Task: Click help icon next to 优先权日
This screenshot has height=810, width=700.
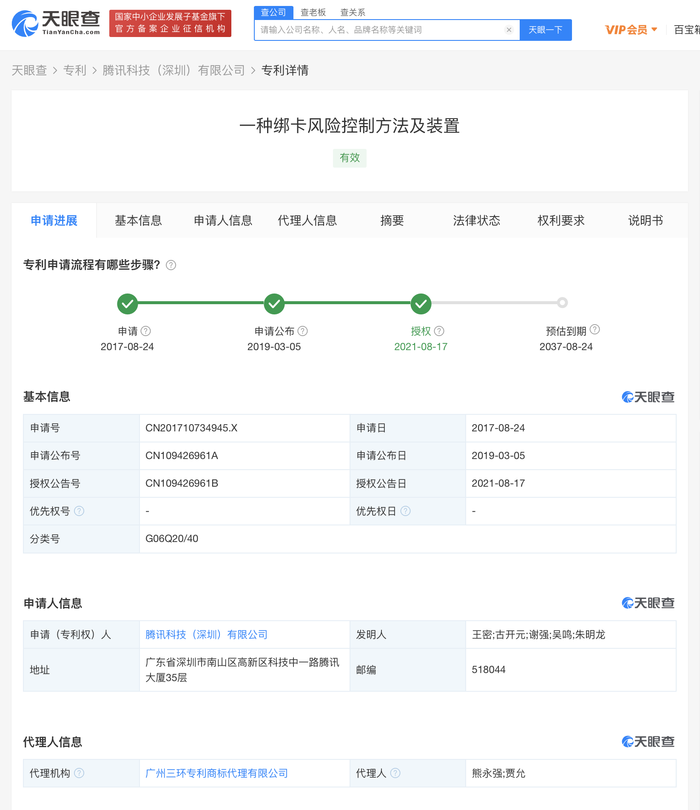Action: (406, 511)
